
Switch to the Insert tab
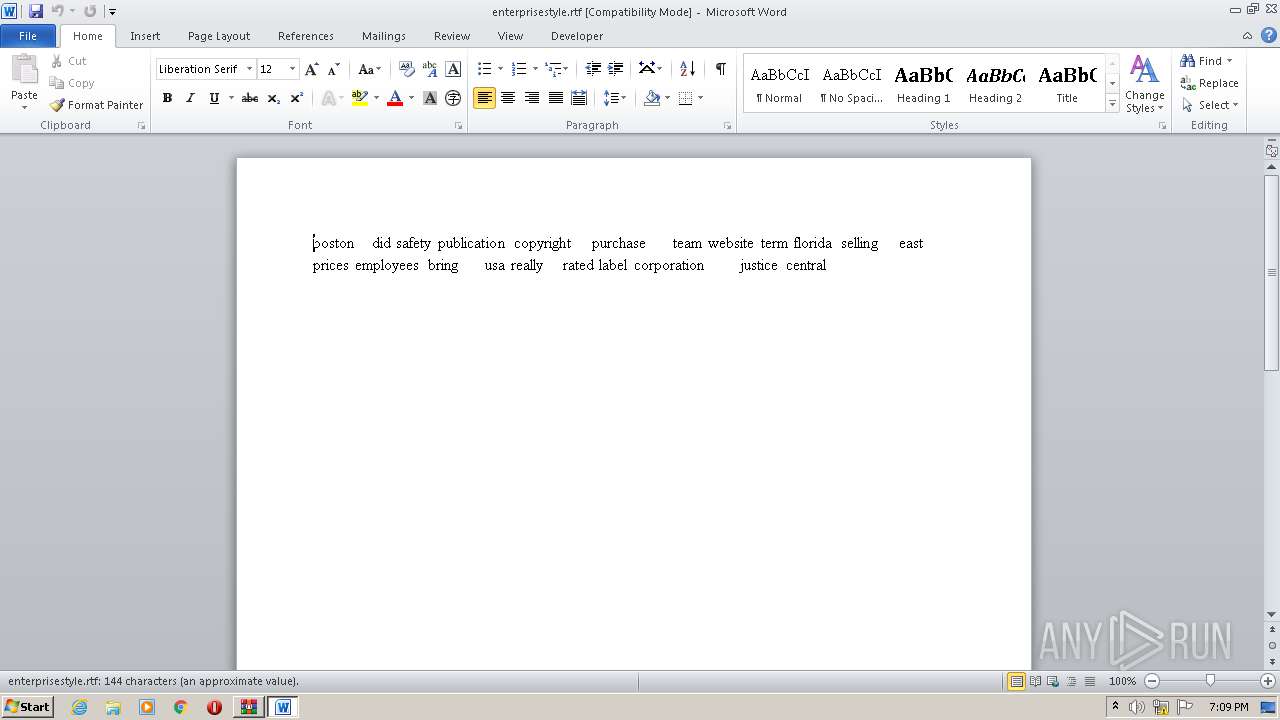click(145, 36)
